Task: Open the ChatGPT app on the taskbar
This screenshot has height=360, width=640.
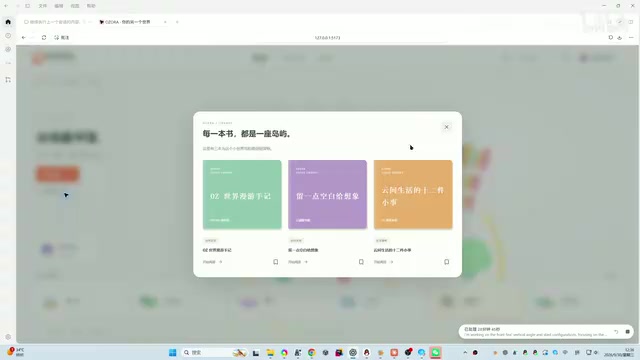Action: 353,352
